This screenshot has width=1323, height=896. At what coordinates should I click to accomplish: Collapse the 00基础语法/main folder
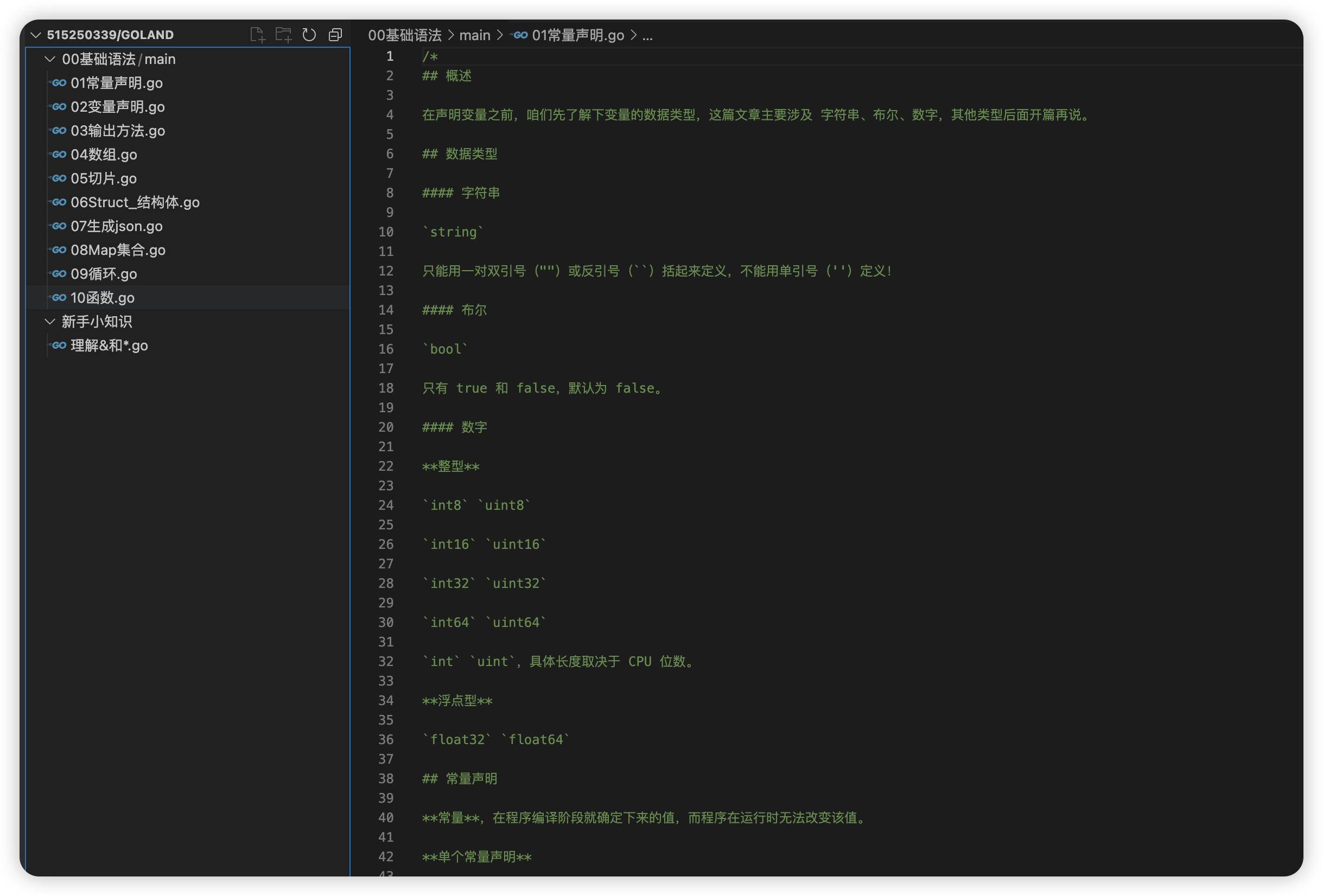click(x=50, y=59)
